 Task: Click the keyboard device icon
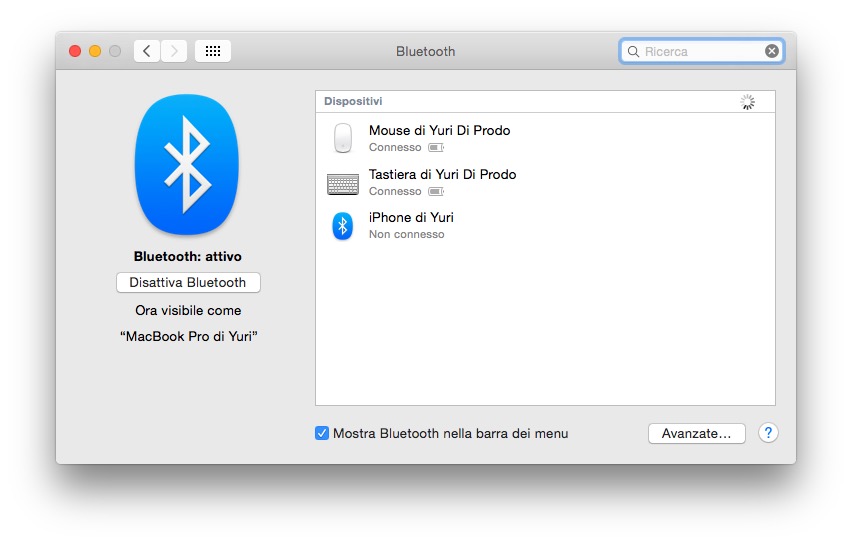point(343,184)
